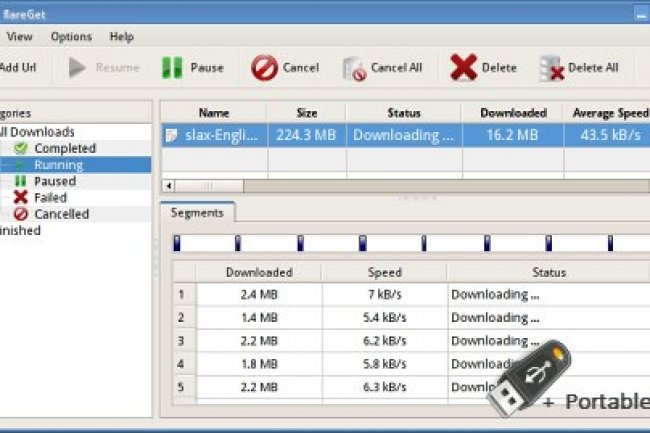The image size is (650, 433).
Task: Click the grayed-out Resume icon
Action: click(78, 68)
